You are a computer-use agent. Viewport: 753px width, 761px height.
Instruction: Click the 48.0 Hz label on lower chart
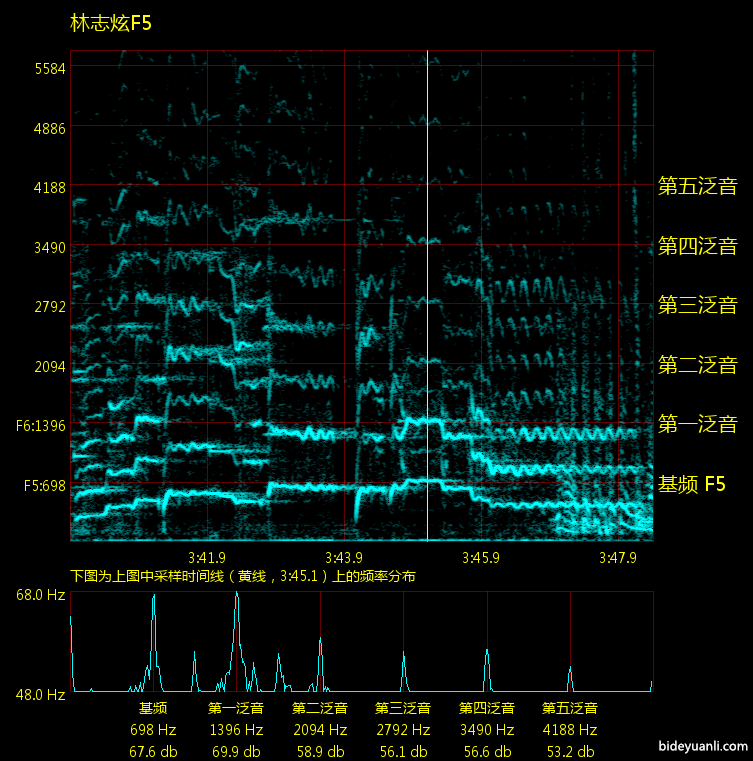40,694
